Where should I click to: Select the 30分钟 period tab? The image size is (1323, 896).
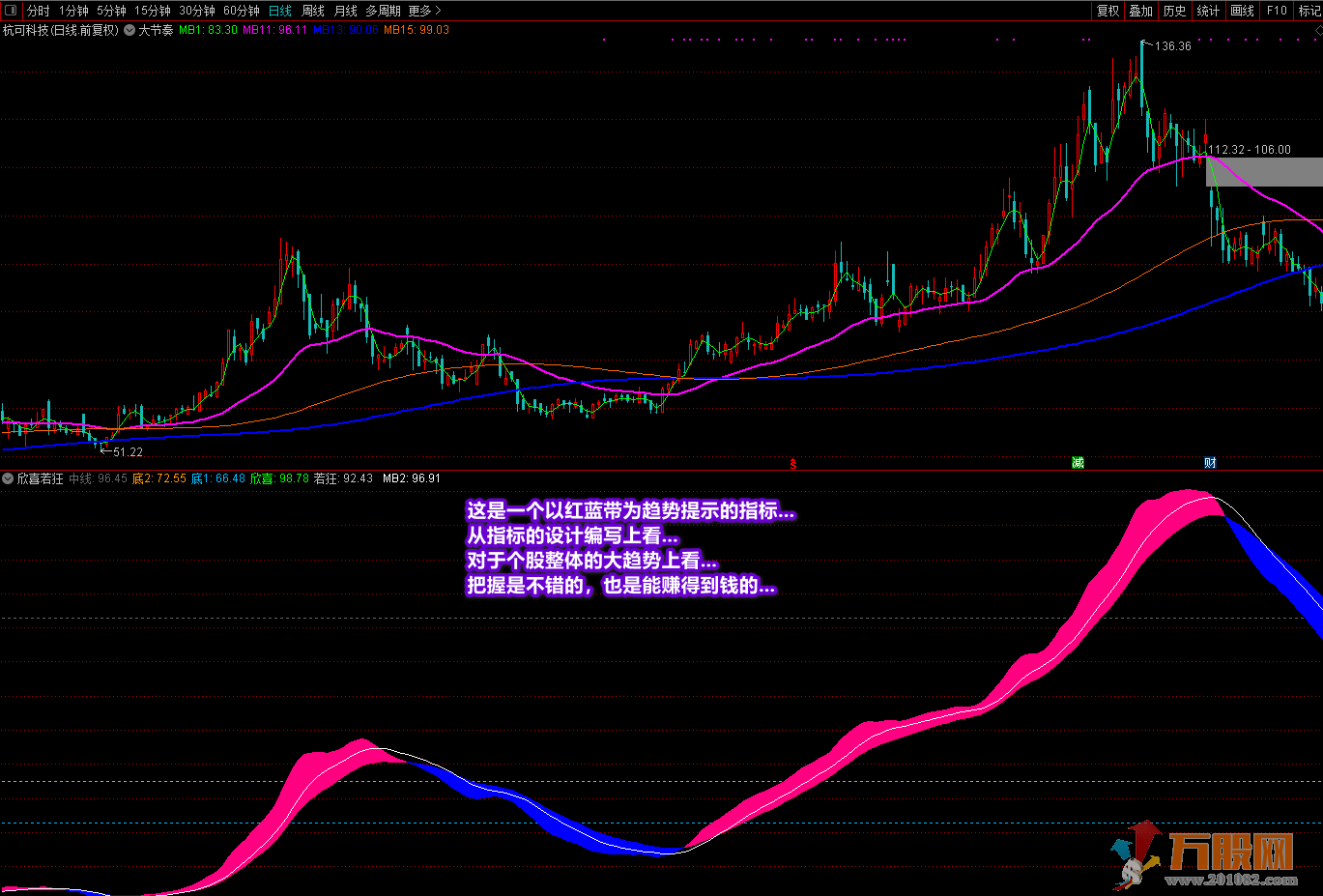pyautogui.click(x=197, y=11)
